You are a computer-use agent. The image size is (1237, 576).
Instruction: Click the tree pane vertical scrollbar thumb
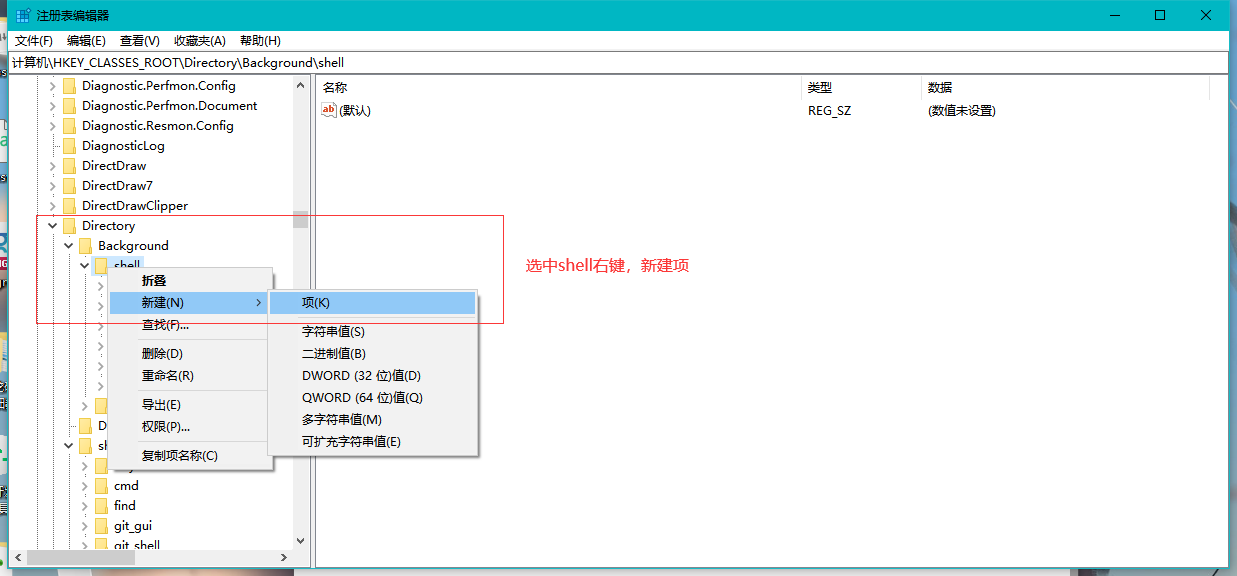coord(300,220)
